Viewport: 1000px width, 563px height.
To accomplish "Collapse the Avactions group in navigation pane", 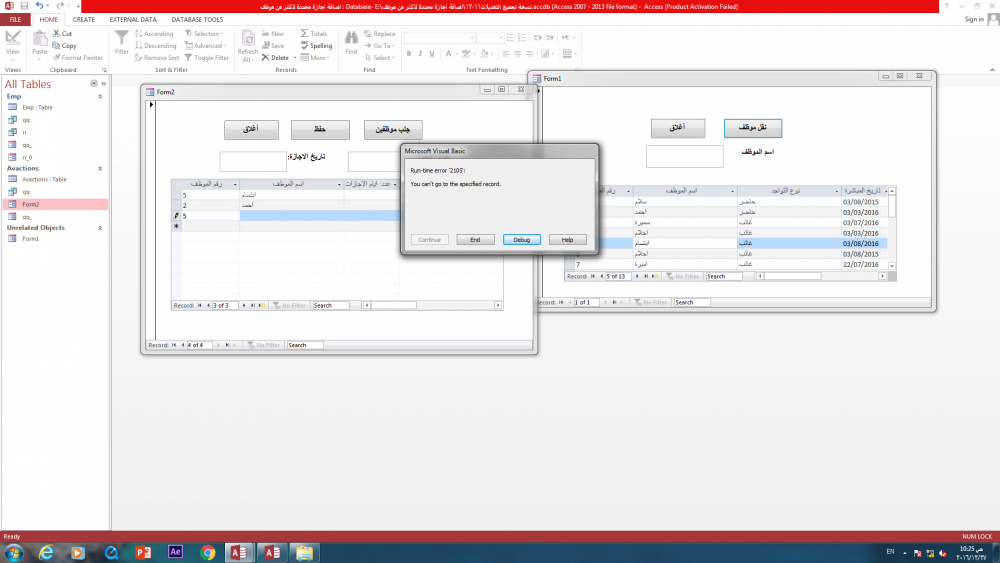I will (100, 168).
